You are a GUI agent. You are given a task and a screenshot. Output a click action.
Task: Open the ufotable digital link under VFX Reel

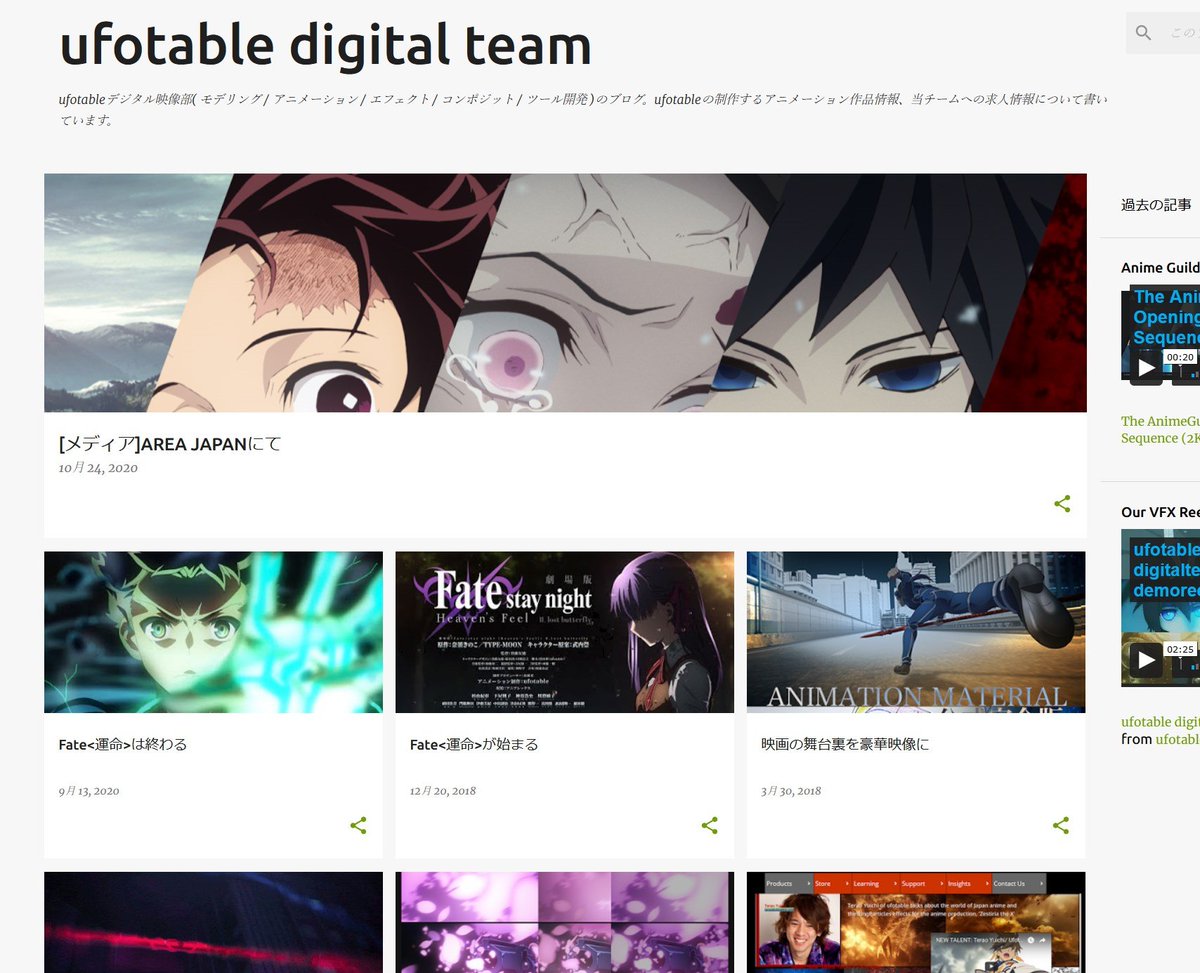(x=1160, y=722)
